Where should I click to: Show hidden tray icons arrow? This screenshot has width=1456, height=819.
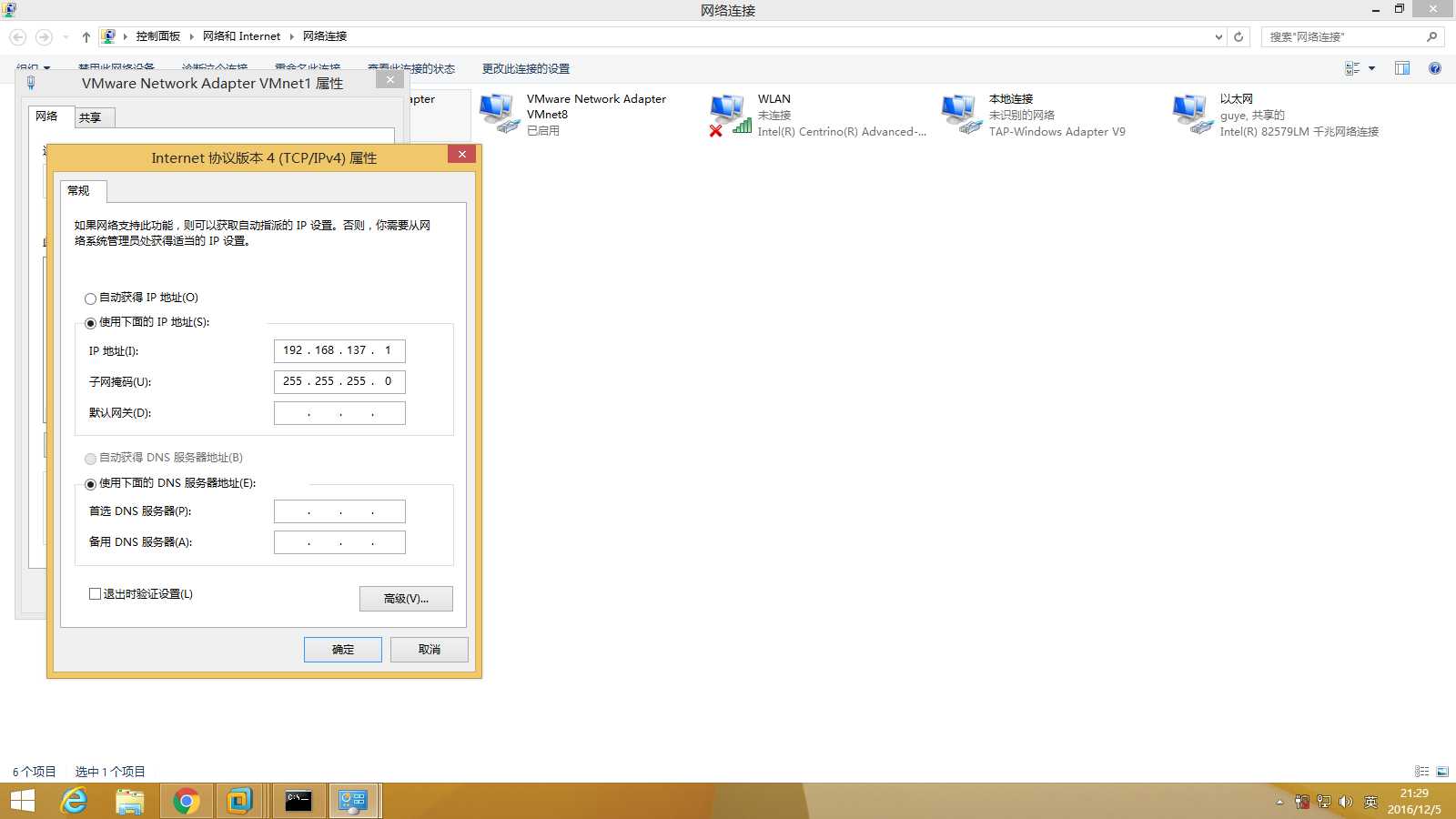[x=1279, y=802]
